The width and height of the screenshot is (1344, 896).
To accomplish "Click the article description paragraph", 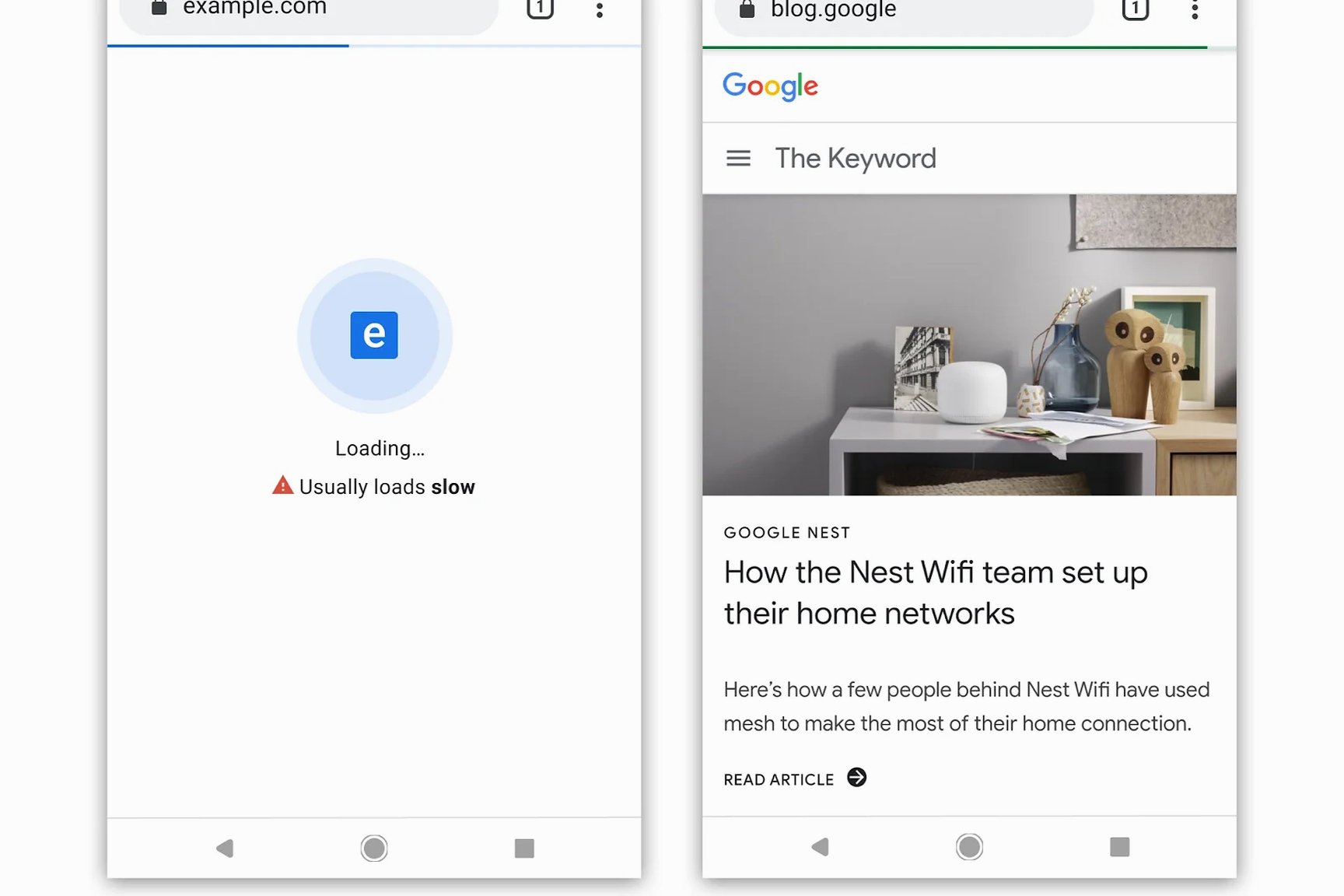I will [x=967, y=706].
